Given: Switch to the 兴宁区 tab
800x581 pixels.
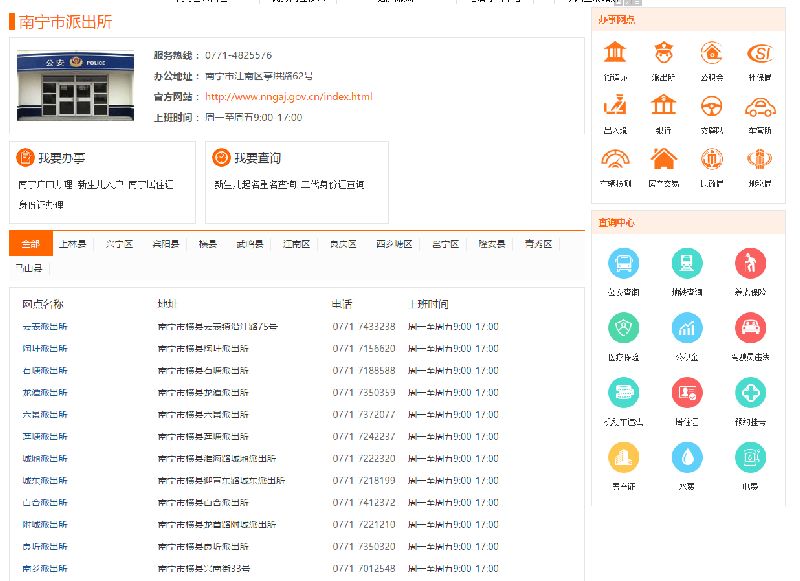Looking at the screenshot, I should coord(119,244).
